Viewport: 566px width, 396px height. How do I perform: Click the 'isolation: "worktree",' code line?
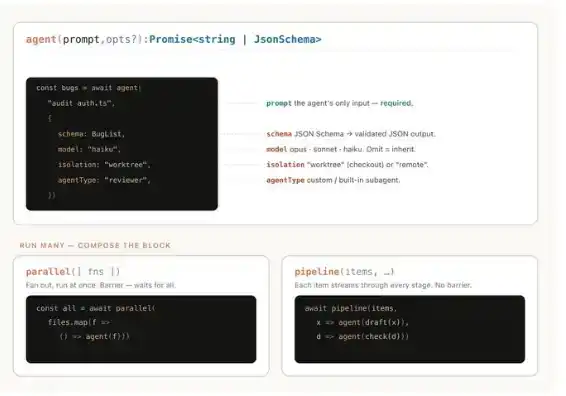click(104, 165)
